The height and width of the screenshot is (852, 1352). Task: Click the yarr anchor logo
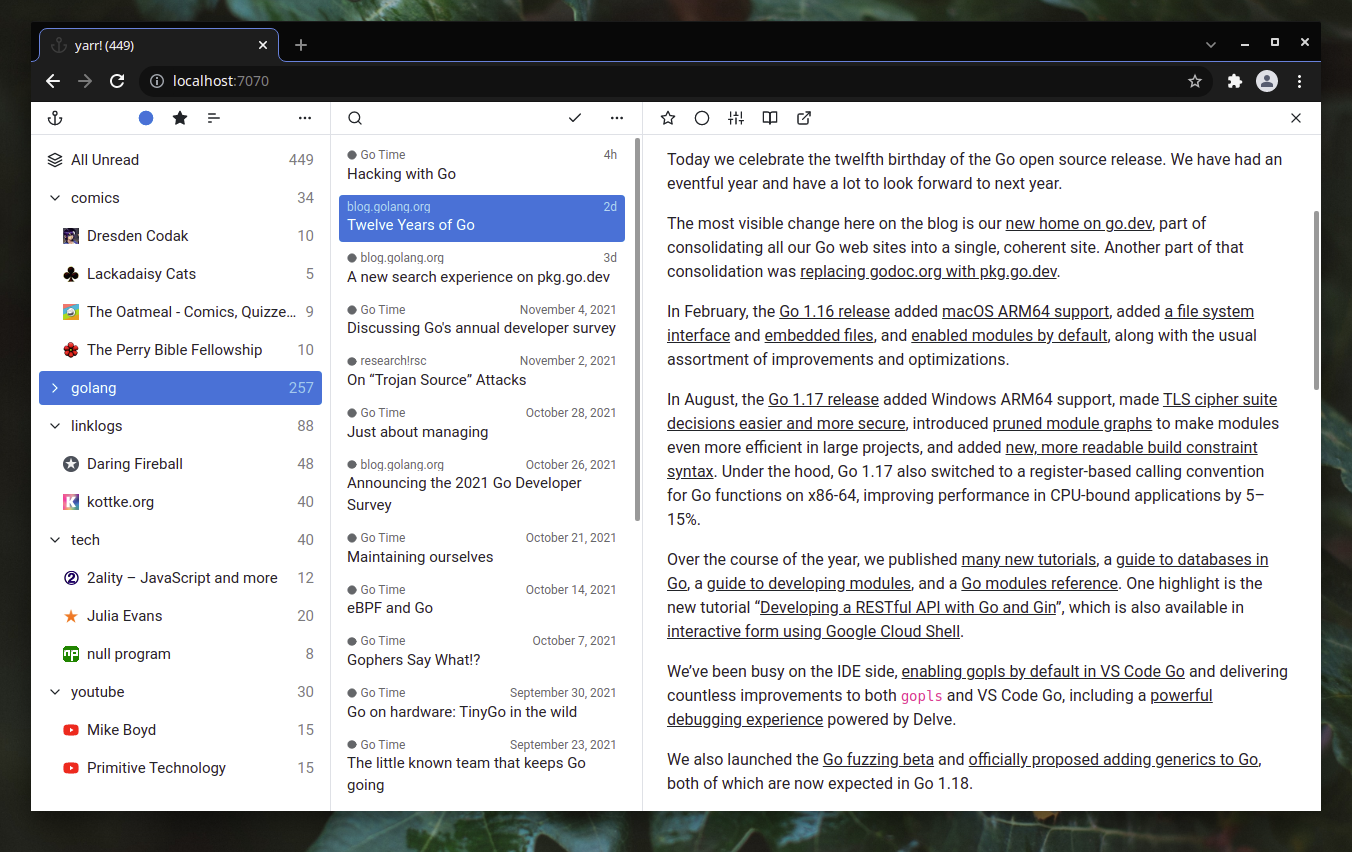coord(55,118)
